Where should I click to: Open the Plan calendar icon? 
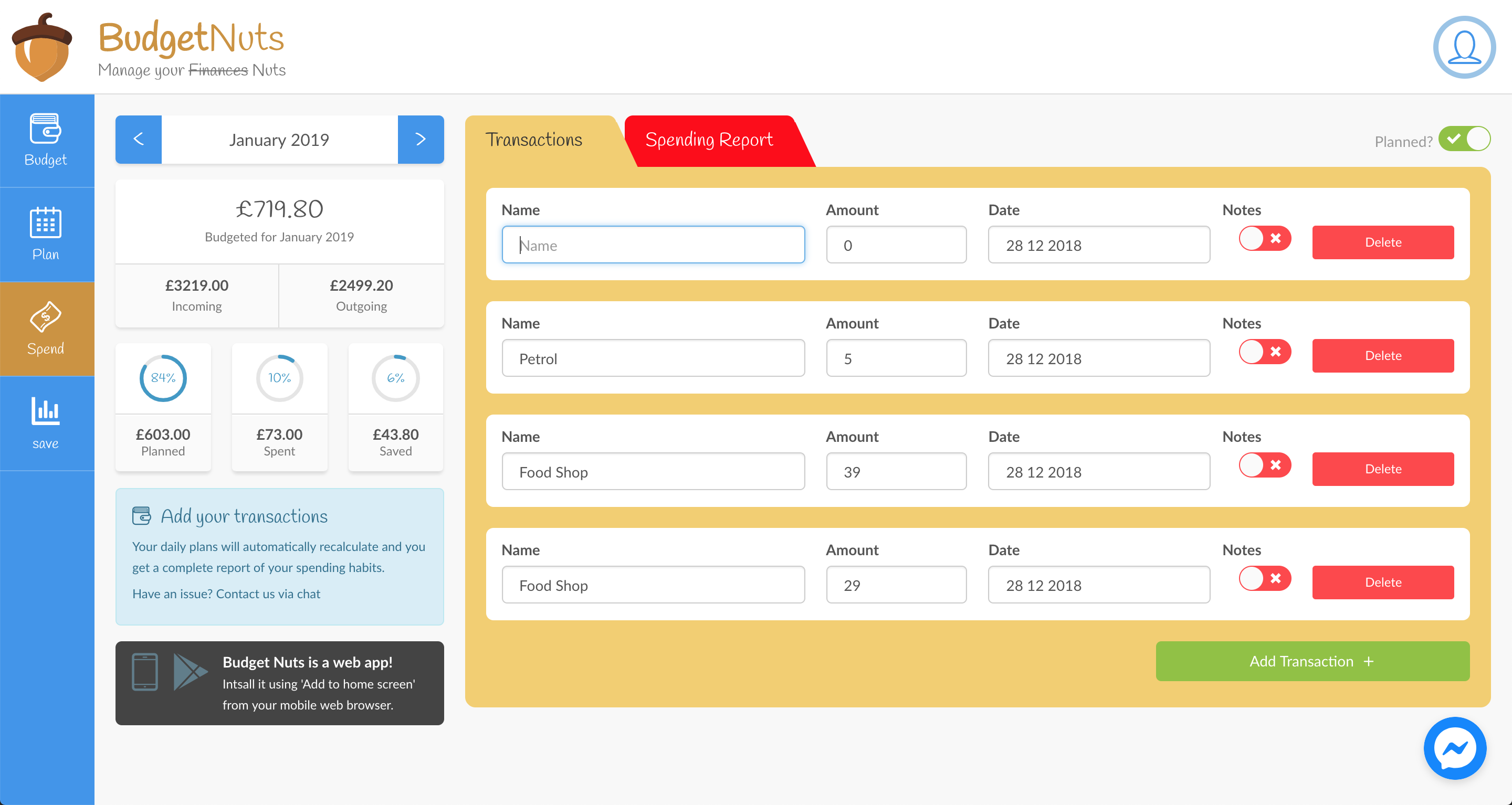[x=46, y=223]
